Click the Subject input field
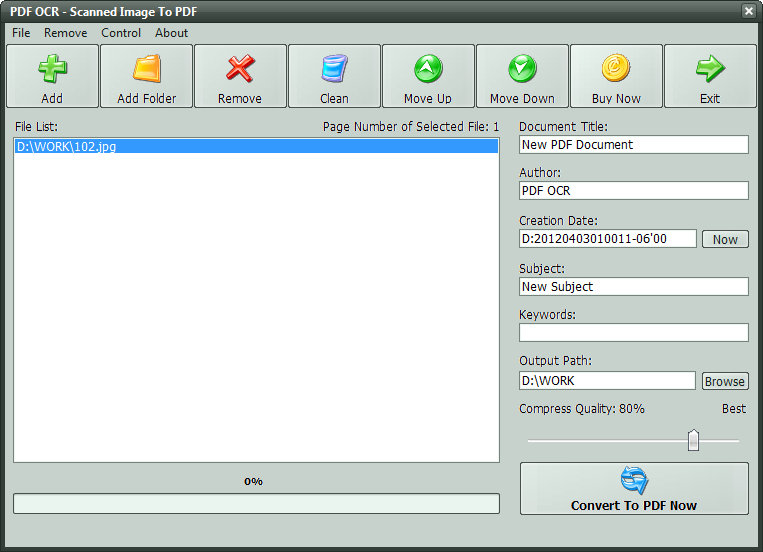Screen dimensions: 763x552 tap(634, 287)
